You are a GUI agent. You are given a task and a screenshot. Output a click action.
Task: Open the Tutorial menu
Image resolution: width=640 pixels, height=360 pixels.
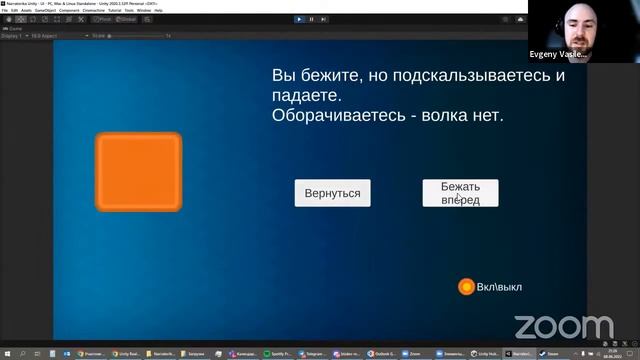(x=115, y=10)
